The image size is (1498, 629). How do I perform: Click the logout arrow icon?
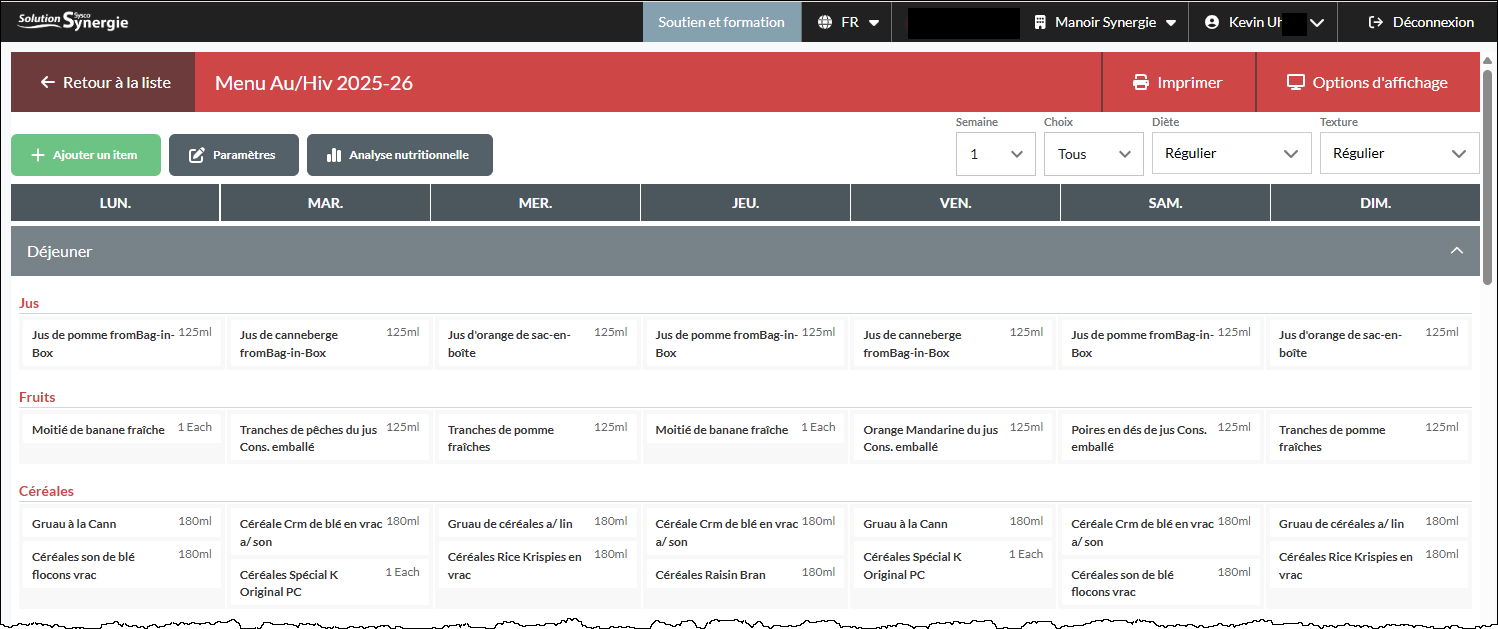1375,22
